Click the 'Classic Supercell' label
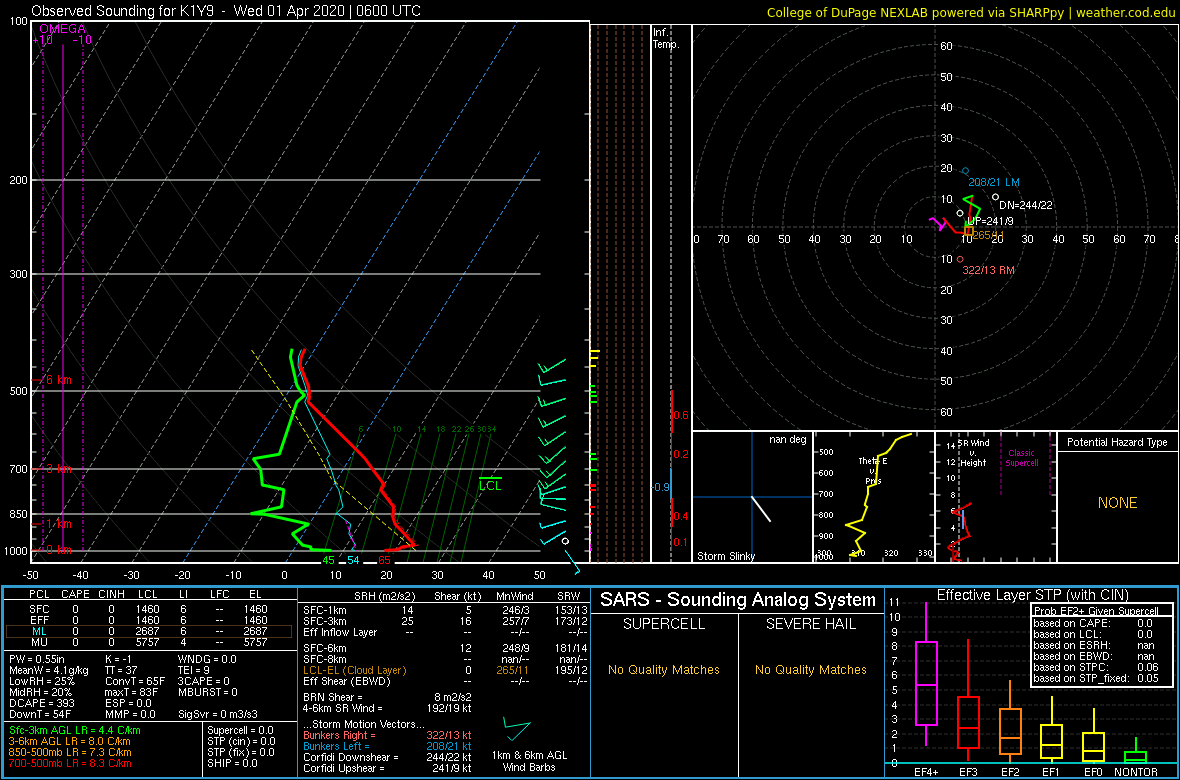This screenshot has width=1180, height=780. 1020,458
